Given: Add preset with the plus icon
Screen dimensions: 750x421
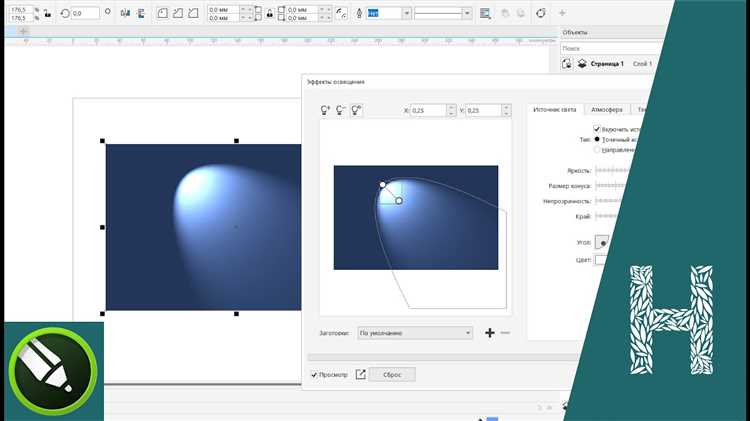Looking at the screenshot, I should (x=490, y=333).
